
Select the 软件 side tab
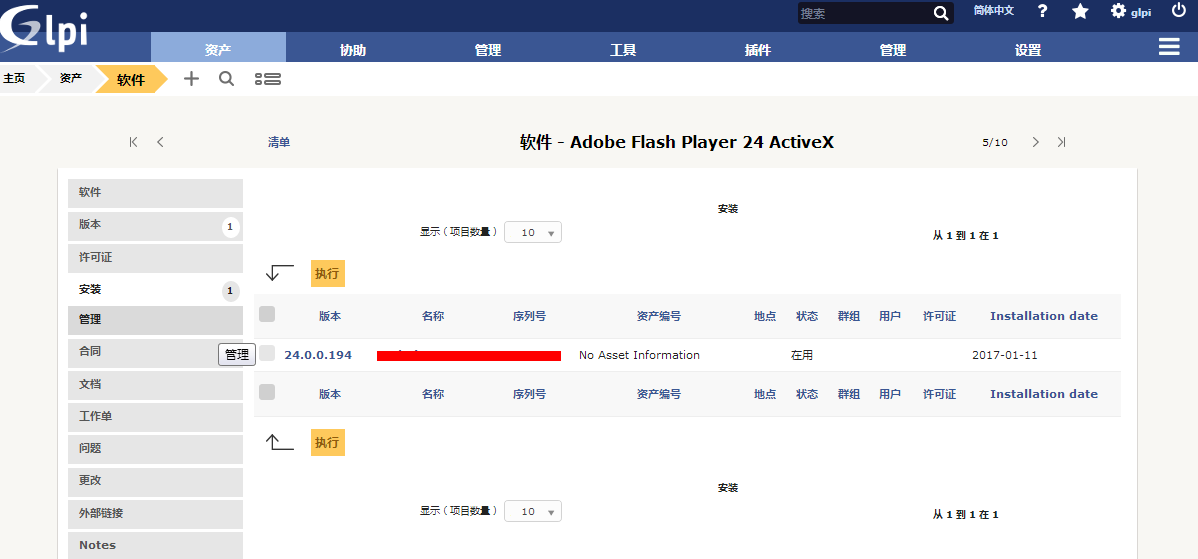(x=155, y=192)
